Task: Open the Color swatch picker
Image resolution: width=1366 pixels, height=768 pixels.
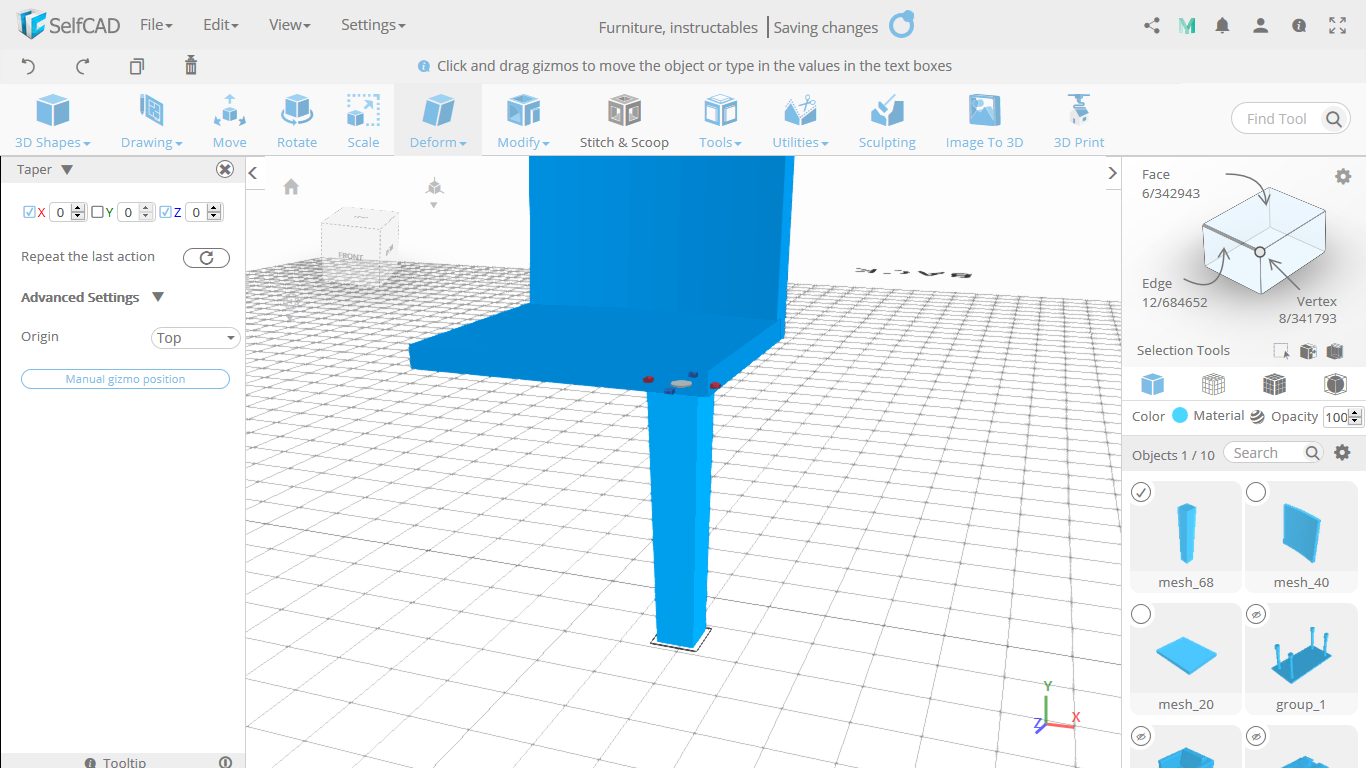Action: click(1180, 416)
